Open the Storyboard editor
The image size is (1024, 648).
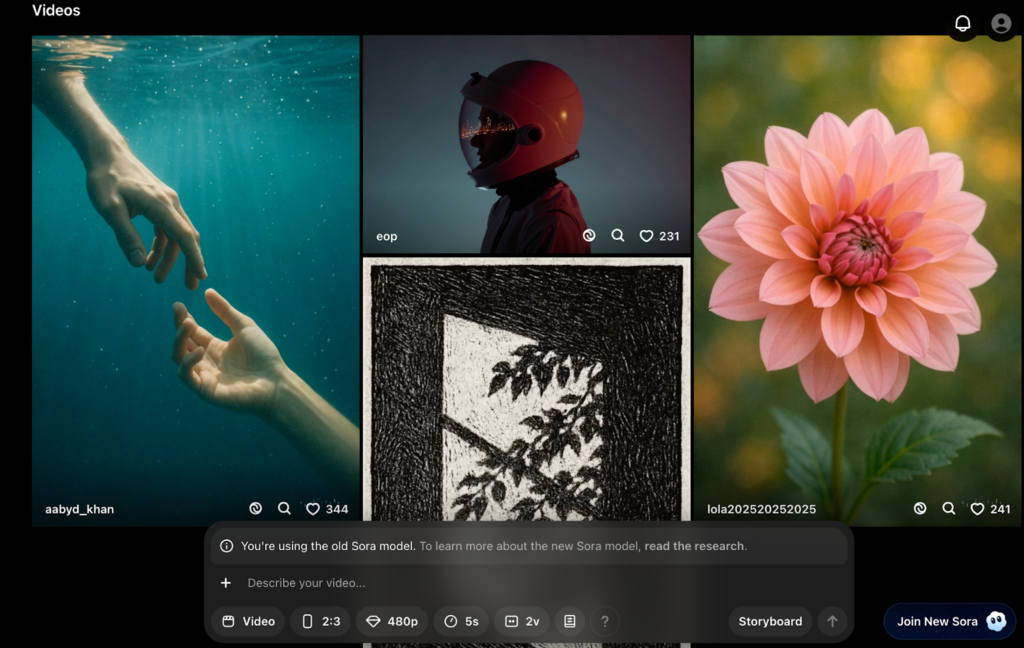click(769, 621)
